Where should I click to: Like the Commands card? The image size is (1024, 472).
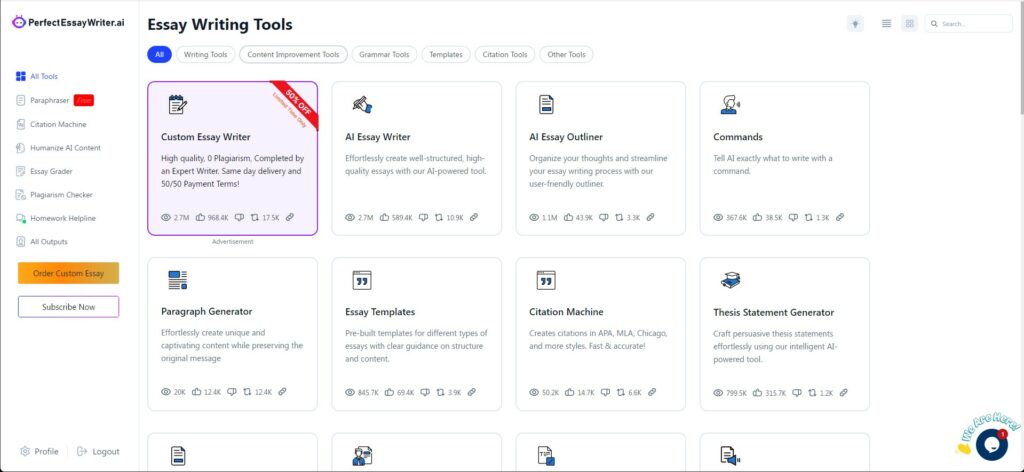(758, 217)
